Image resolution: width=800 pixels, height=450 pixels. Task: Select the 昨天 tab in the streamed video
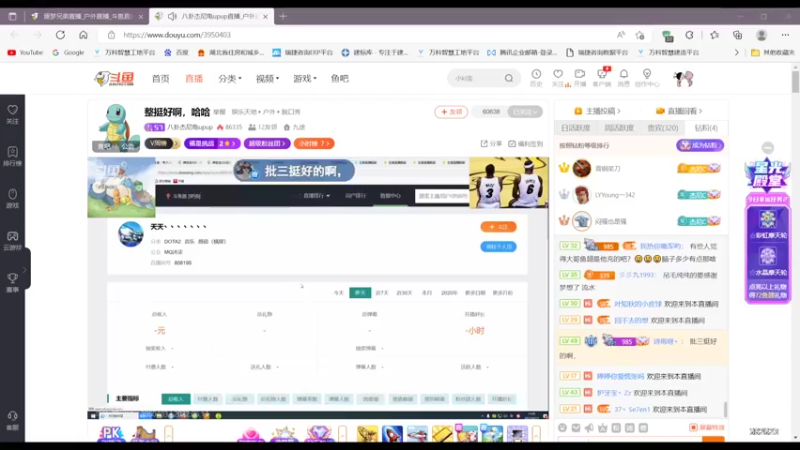tap(360, 293)
